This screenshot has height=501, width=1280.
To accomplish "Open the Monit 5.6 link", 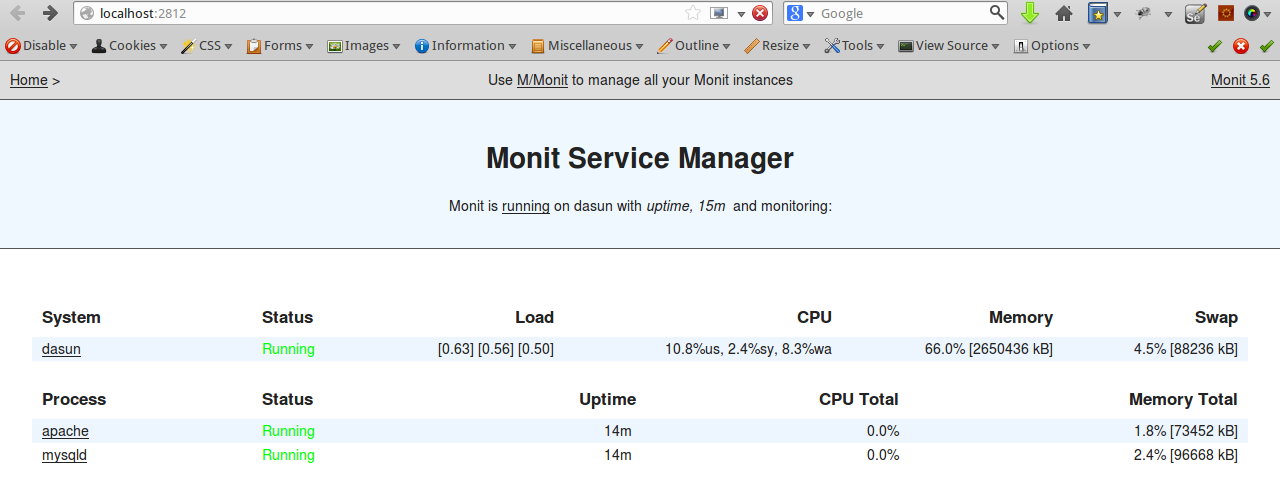I will [x=1240, y=80].
